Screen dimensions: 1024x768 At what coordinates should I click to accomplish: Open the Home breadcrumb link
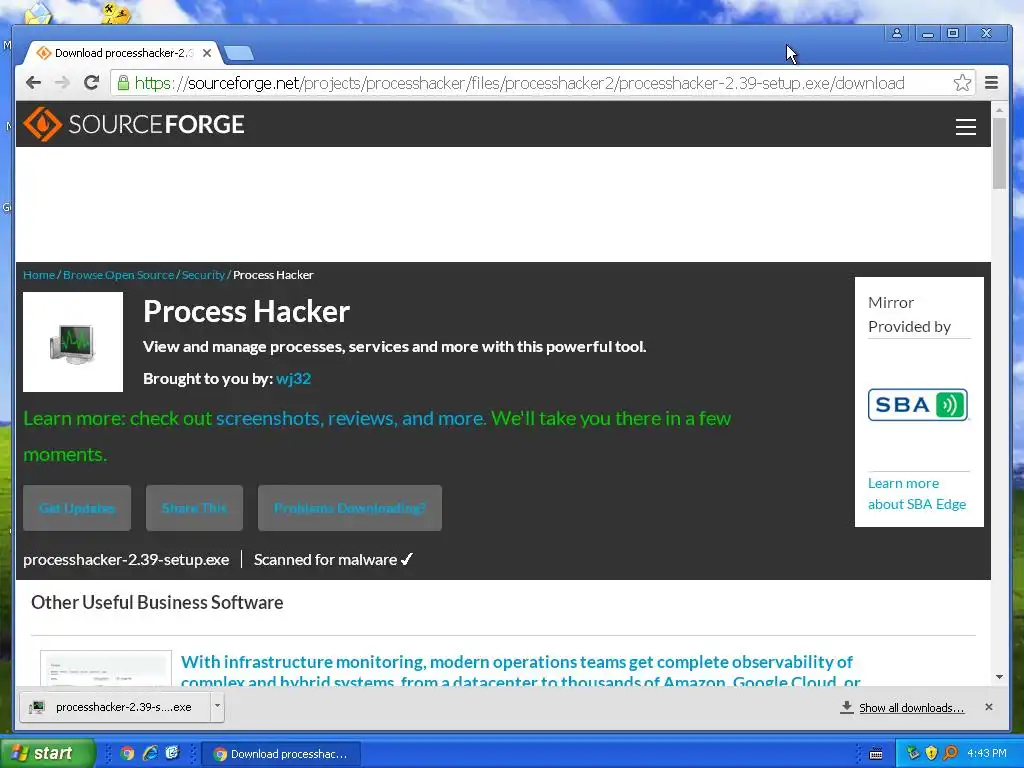(x=39, y=275)
